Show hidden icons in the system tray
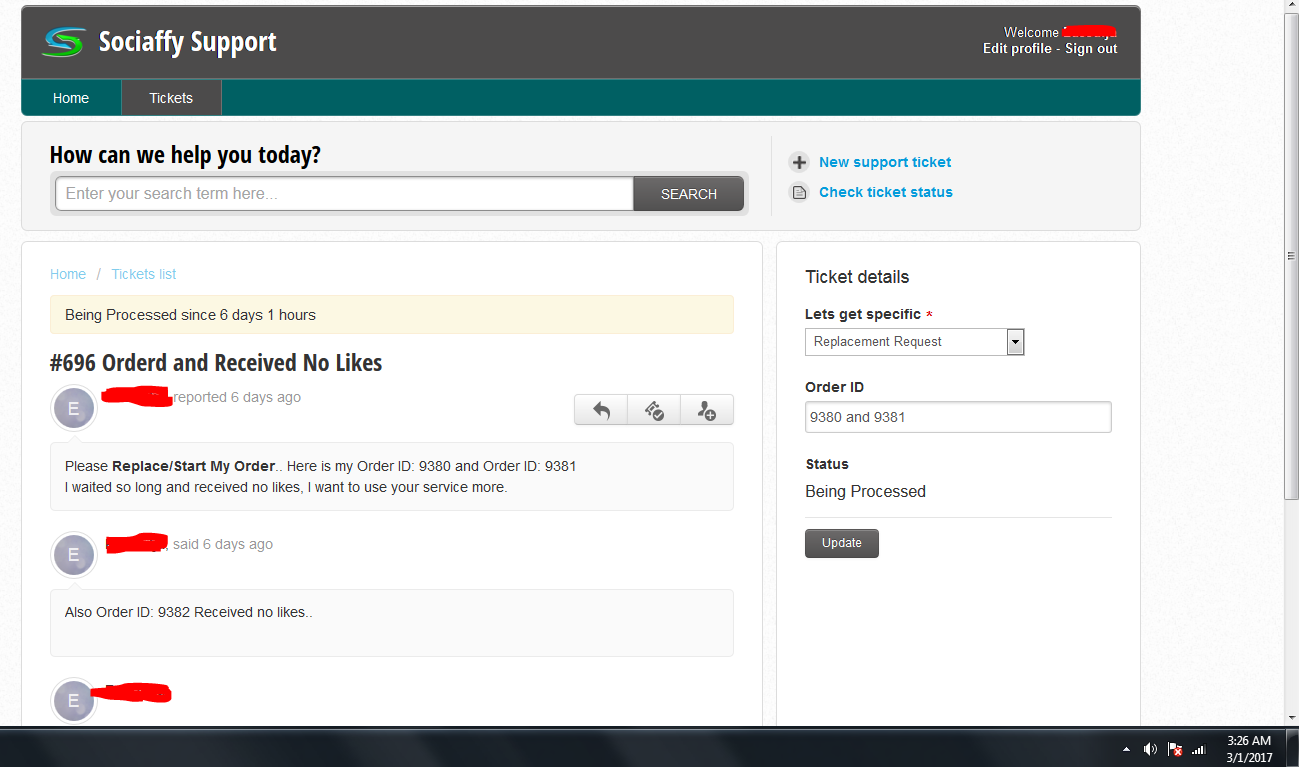 point(1127,749)
